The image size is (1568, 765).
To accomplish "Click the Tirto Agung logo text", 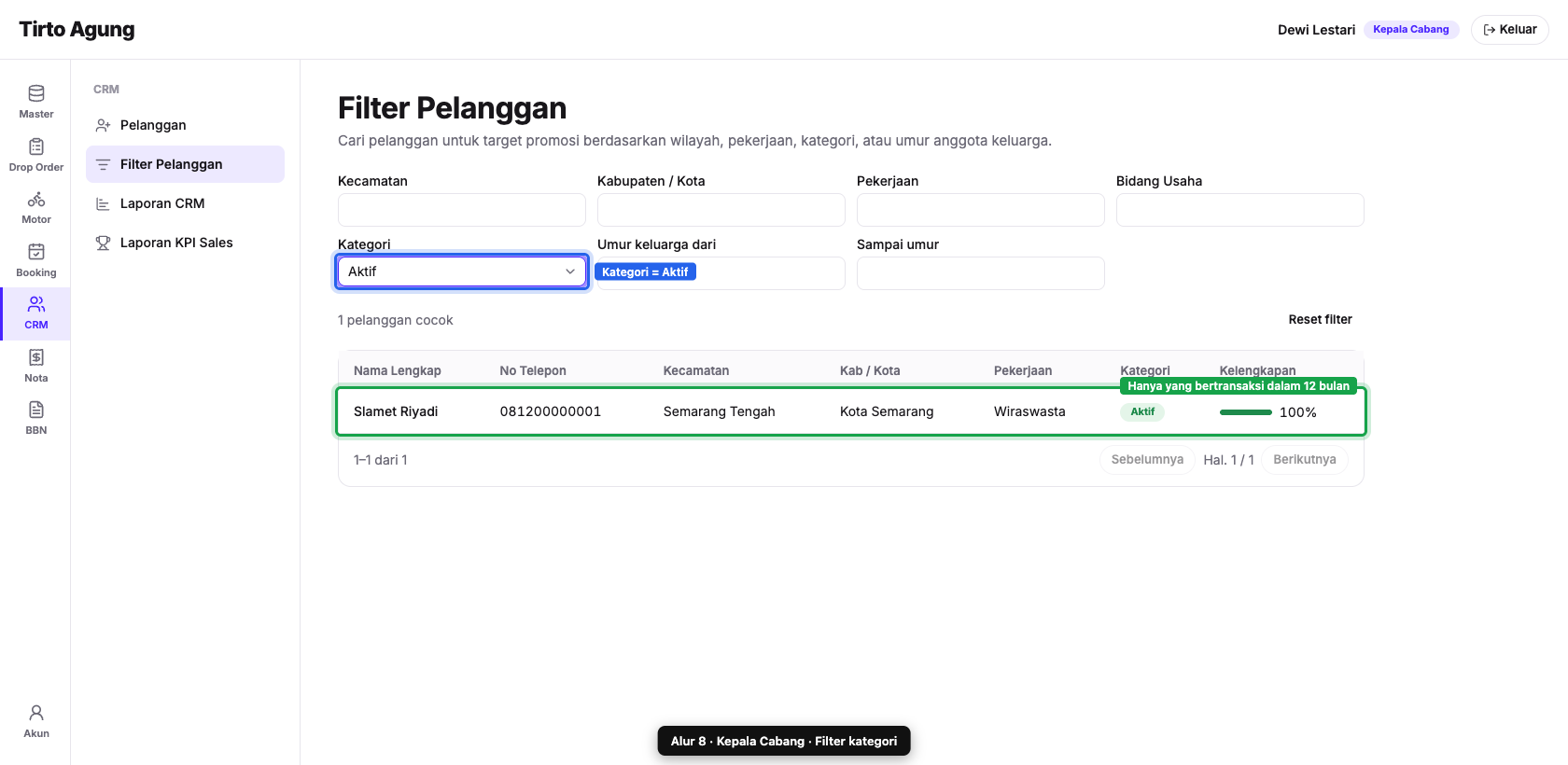I will point(77,30).
